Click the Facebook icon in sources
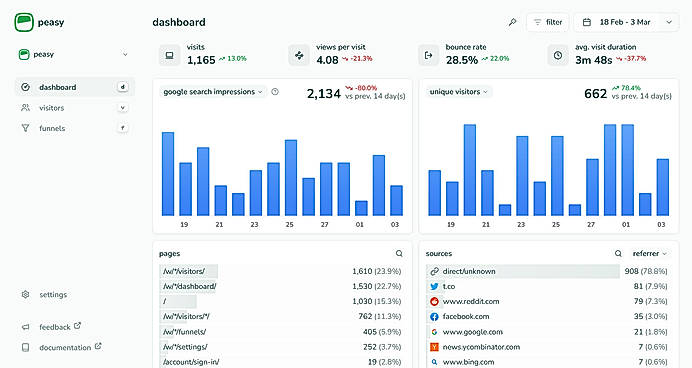 434,316
